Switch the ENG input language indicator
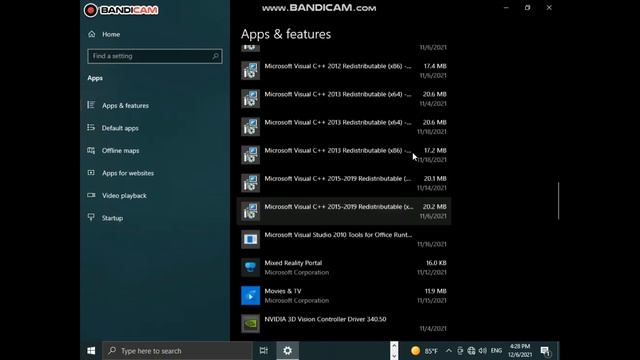640x360 pixels. [x=496, y=351]
